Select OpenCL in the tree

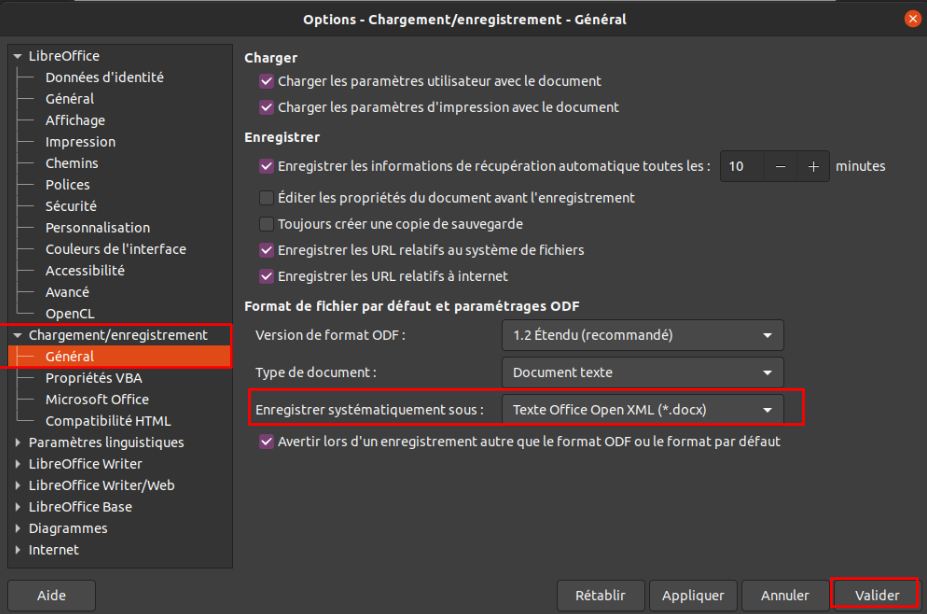point(70,314)
